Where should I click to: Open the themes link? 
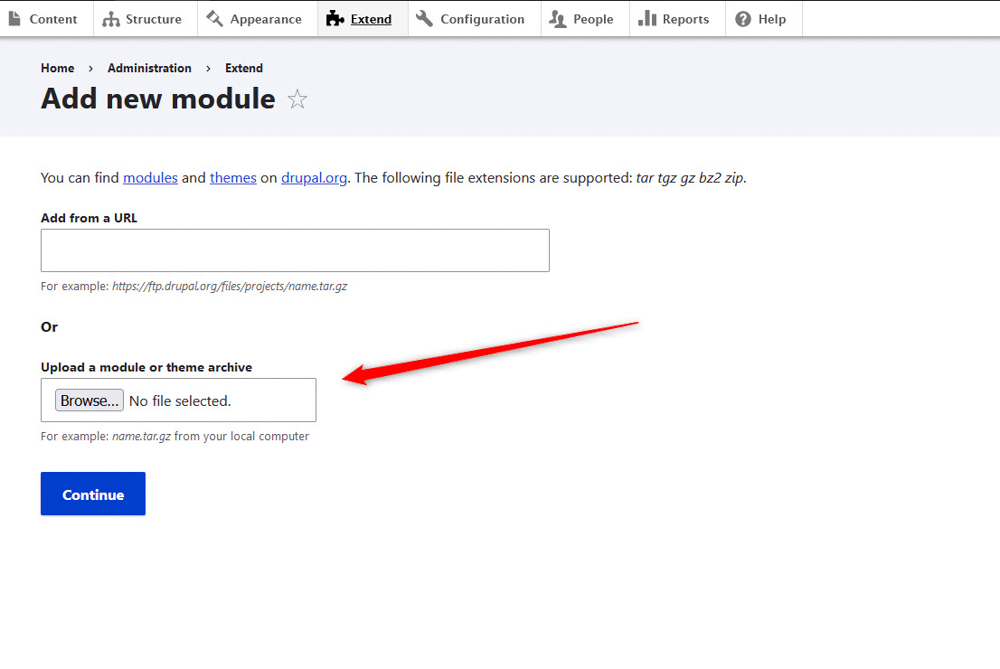tap(233, 177)
